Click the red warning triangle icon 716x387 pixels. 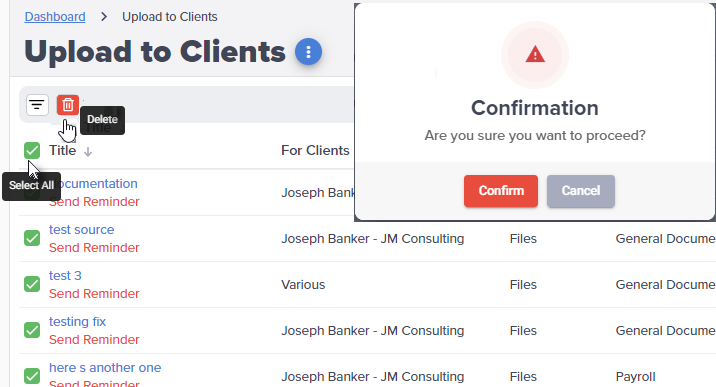pyautogui.click(x=535, y=55)
